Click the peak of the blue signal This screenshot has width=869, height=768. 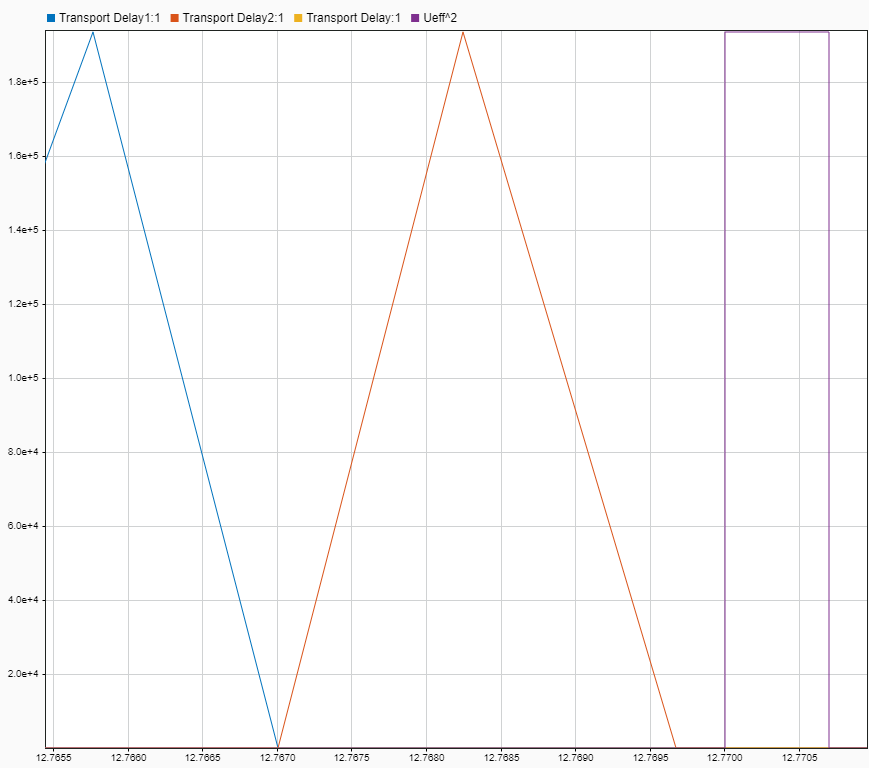tap(93, 32)
